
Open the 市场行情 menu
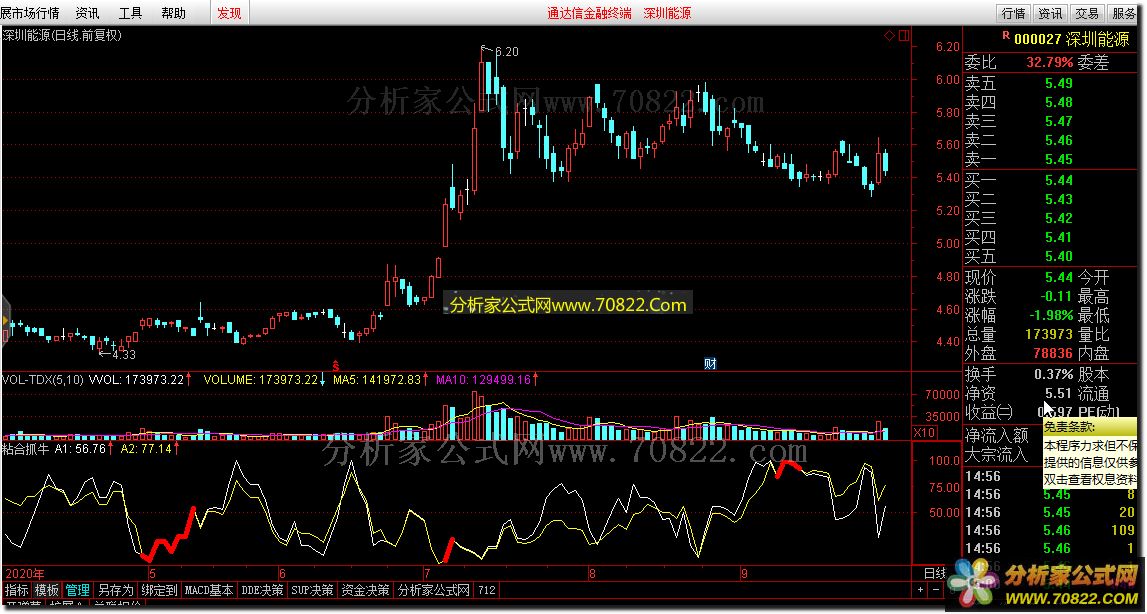30,13
